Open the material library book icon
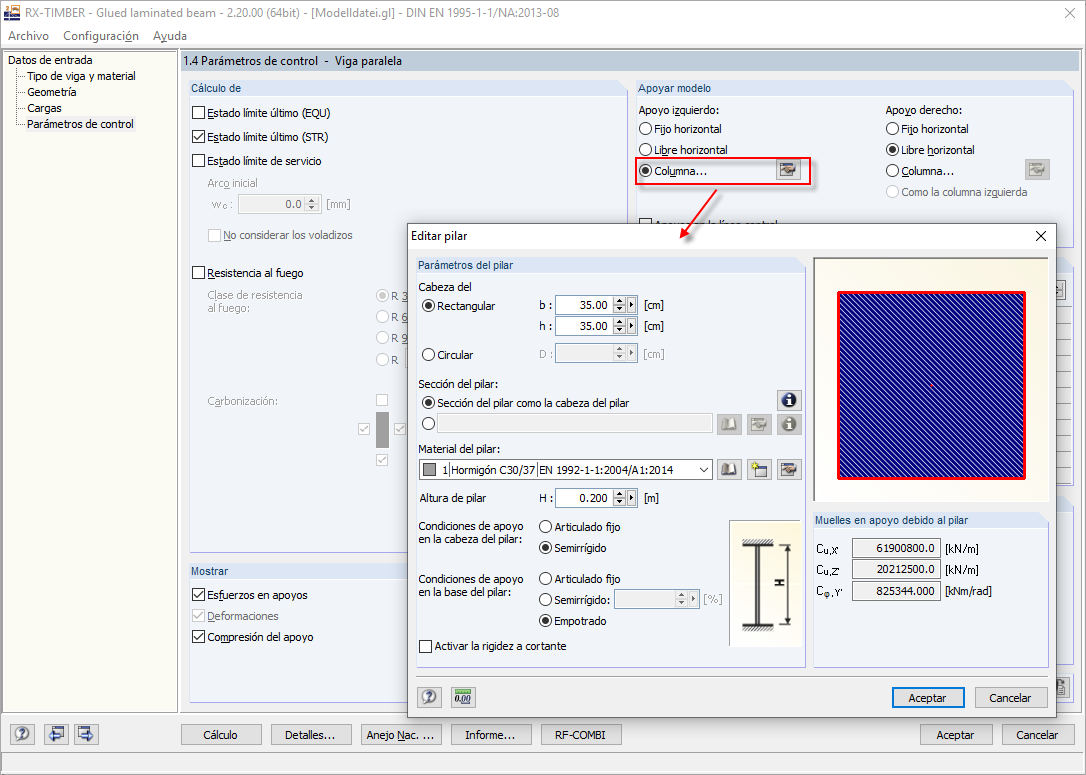 [x=729, y=470]
